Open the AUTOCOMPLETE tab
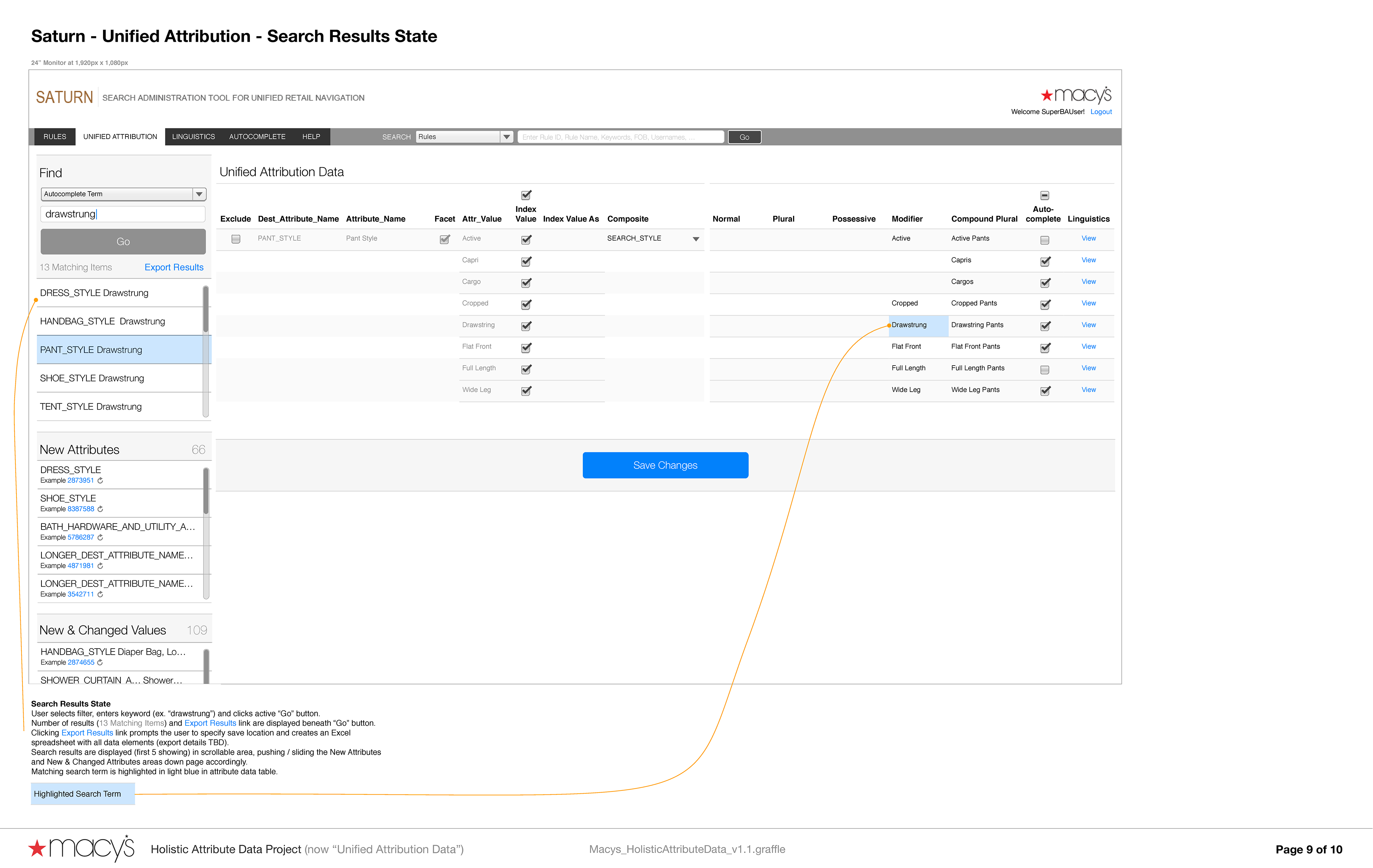The width and height of the screenshot is (1373, 868). coord(257,137)
